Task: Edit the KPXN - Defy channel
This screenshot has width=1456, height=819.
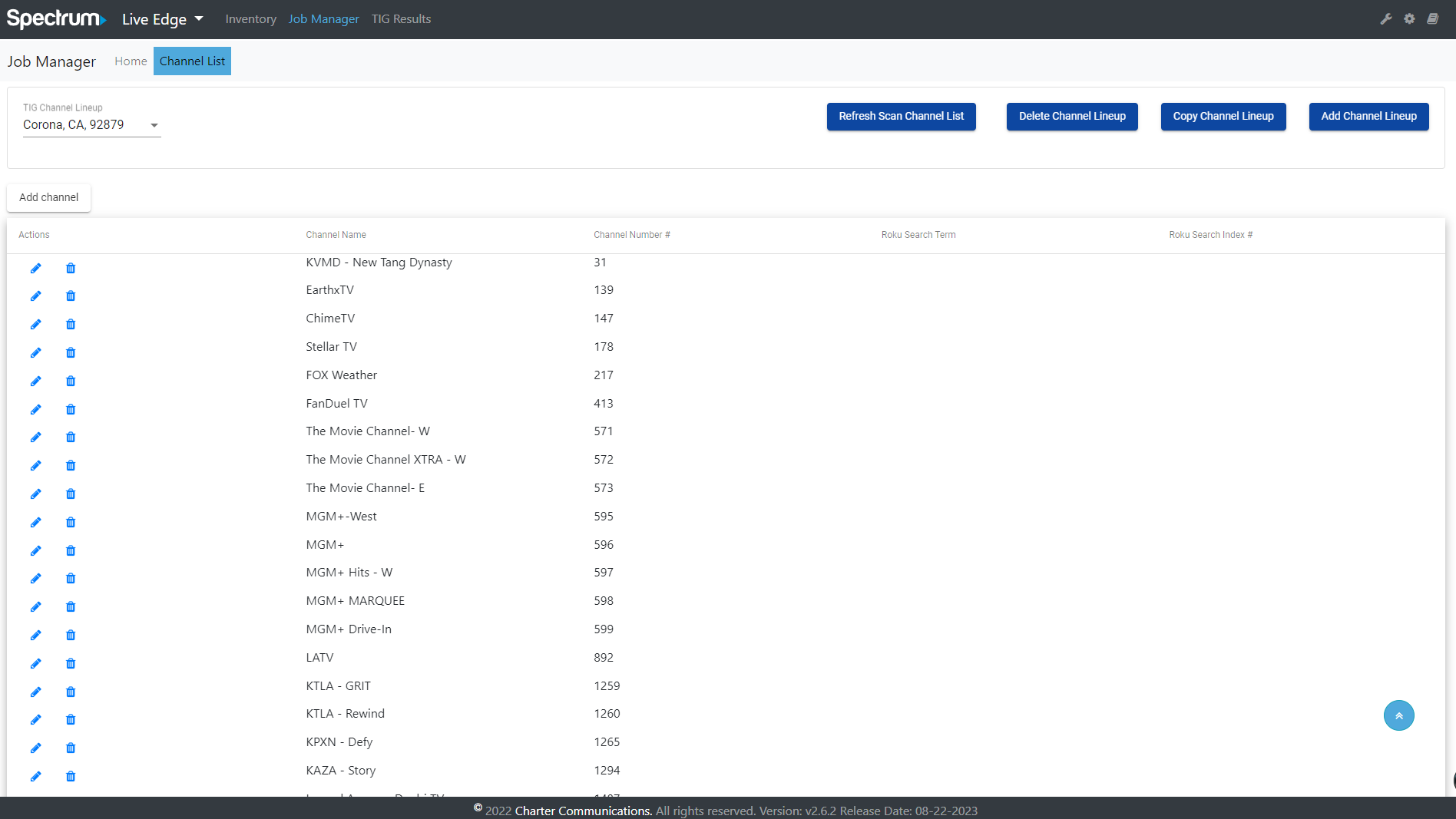Action: pyautogui.click(x=36, y=748)
